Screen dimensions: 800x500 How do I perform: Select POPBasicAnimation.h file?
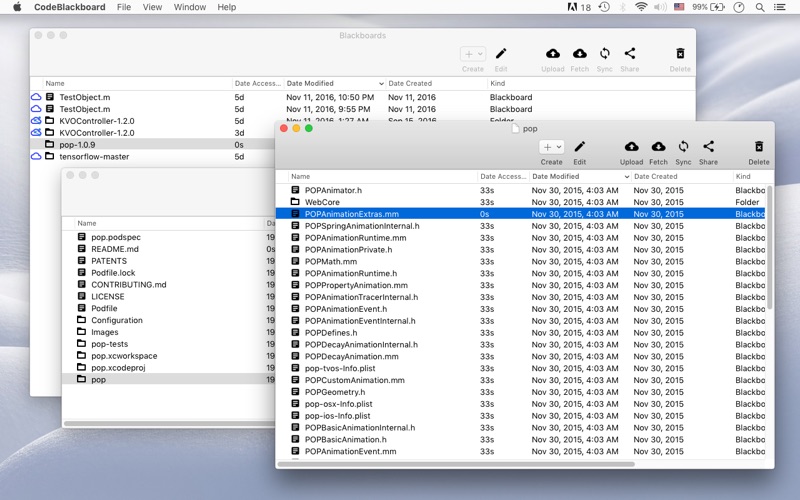point(520,439)
